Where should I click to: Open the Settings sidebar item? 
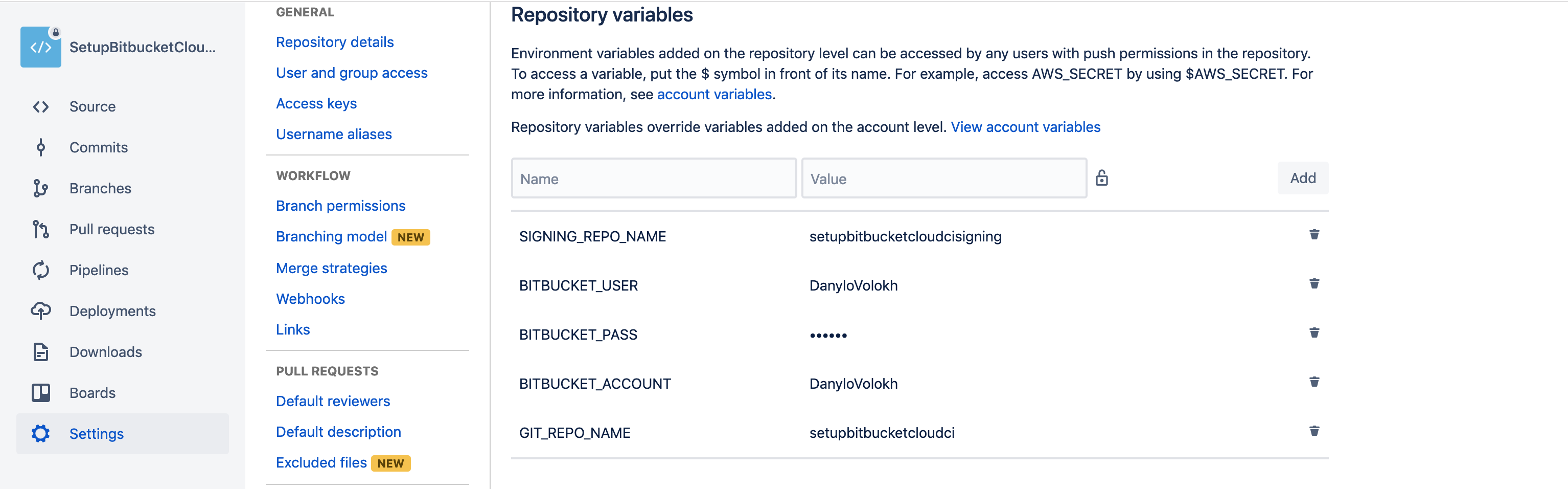click(x=96, y=434)
